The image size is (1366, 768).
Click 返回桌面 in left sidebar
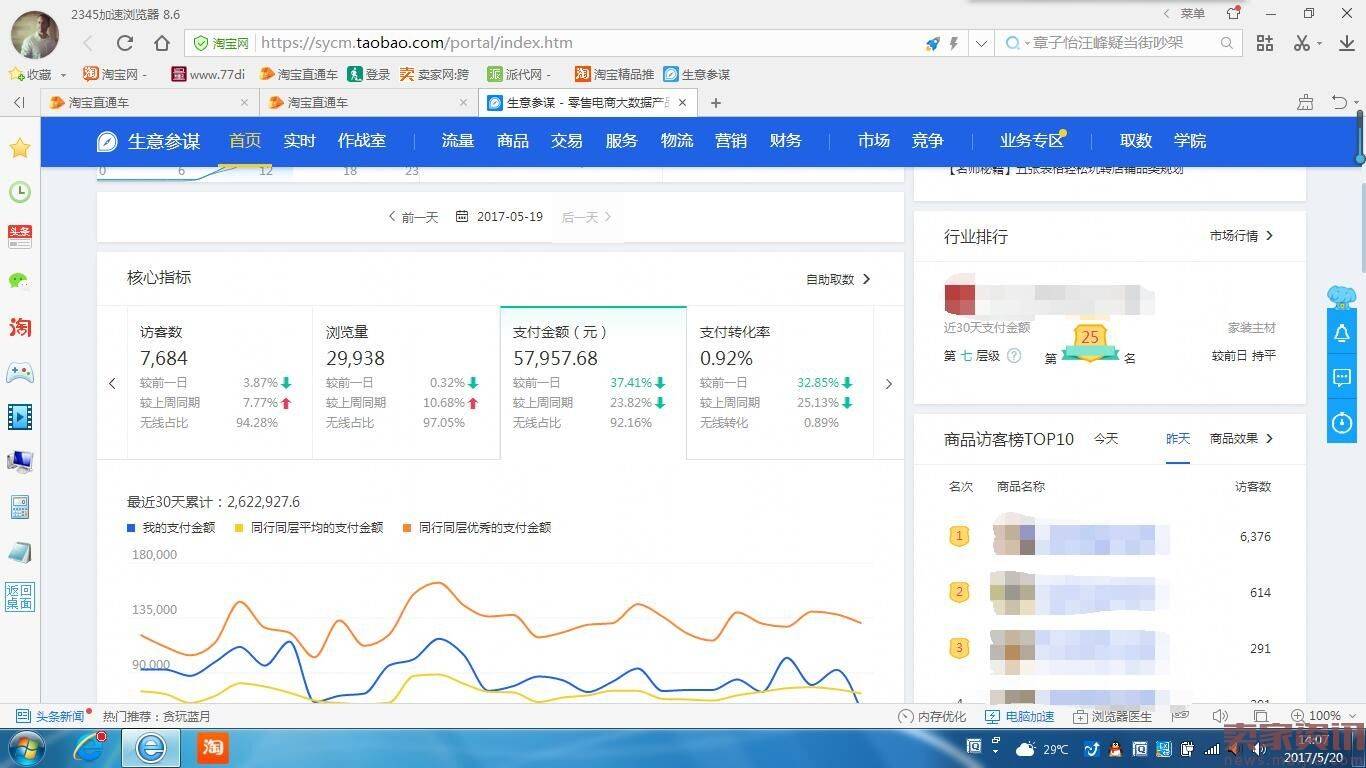pos(20,597)
